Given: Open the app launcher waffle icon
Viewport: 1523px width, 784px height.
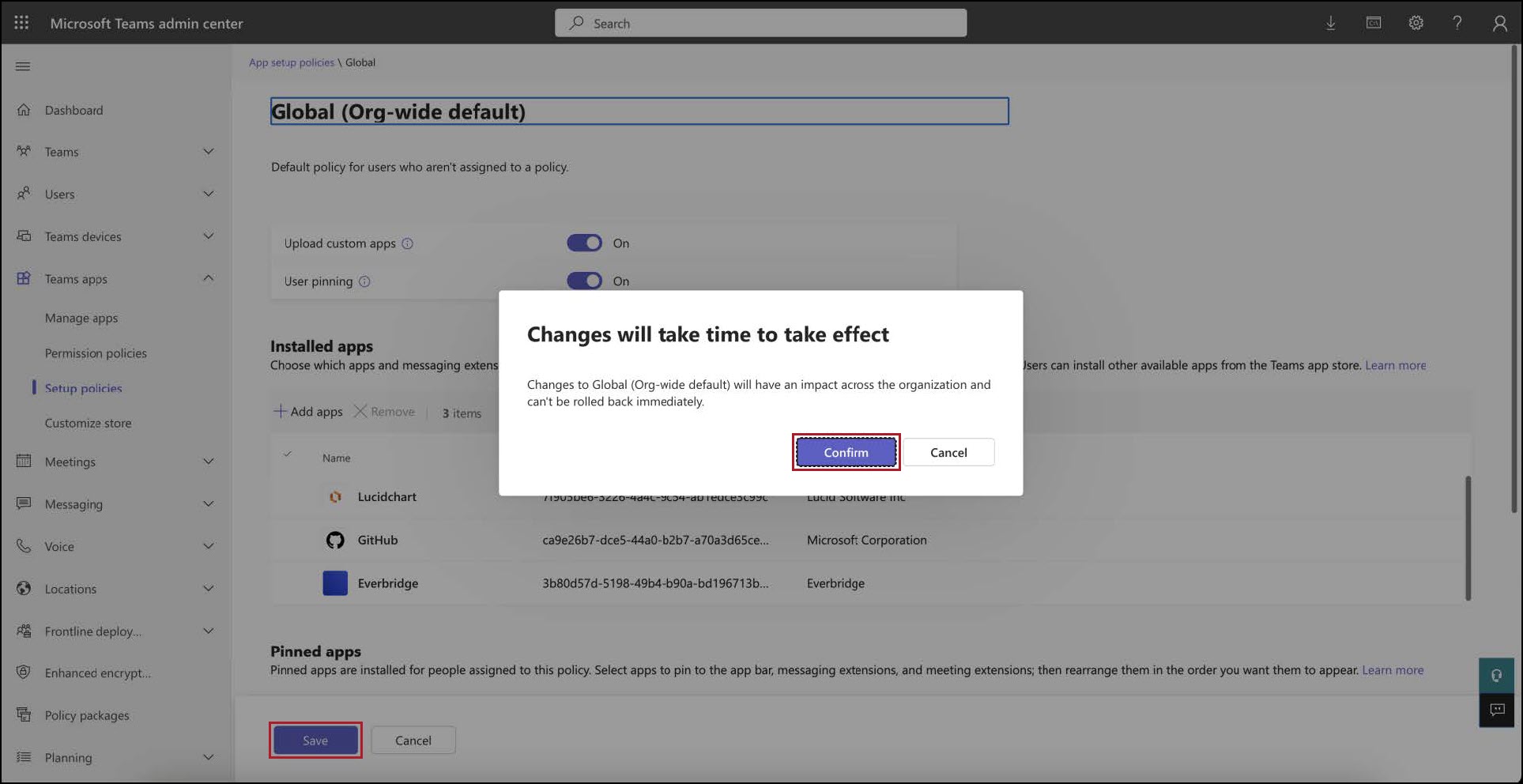Looking at the screenshot, I should [x=21, y=23].
